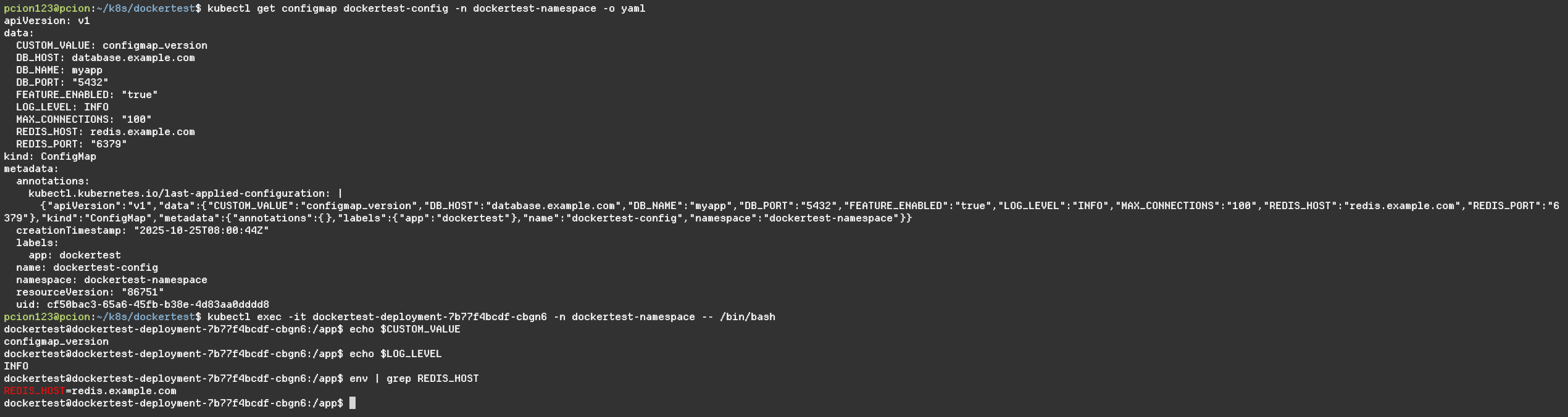Click the REDIS_PORT "6379" entry
Image resolution: width=1568 pixels, height=417 pixels.
click(71, 144)
